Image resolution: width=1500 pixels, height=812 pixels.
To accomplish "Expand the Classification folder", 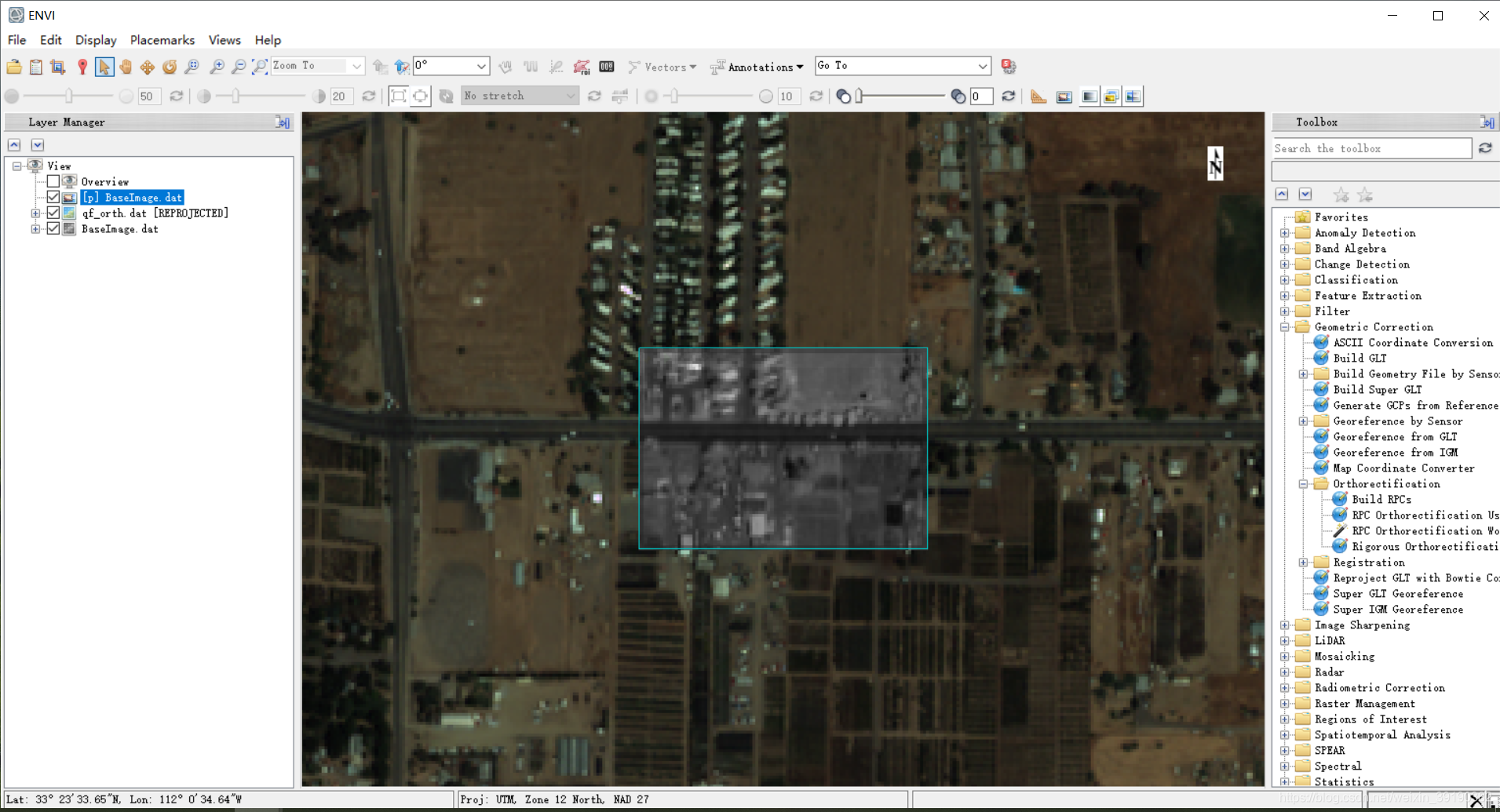I will coord(1285,280).
